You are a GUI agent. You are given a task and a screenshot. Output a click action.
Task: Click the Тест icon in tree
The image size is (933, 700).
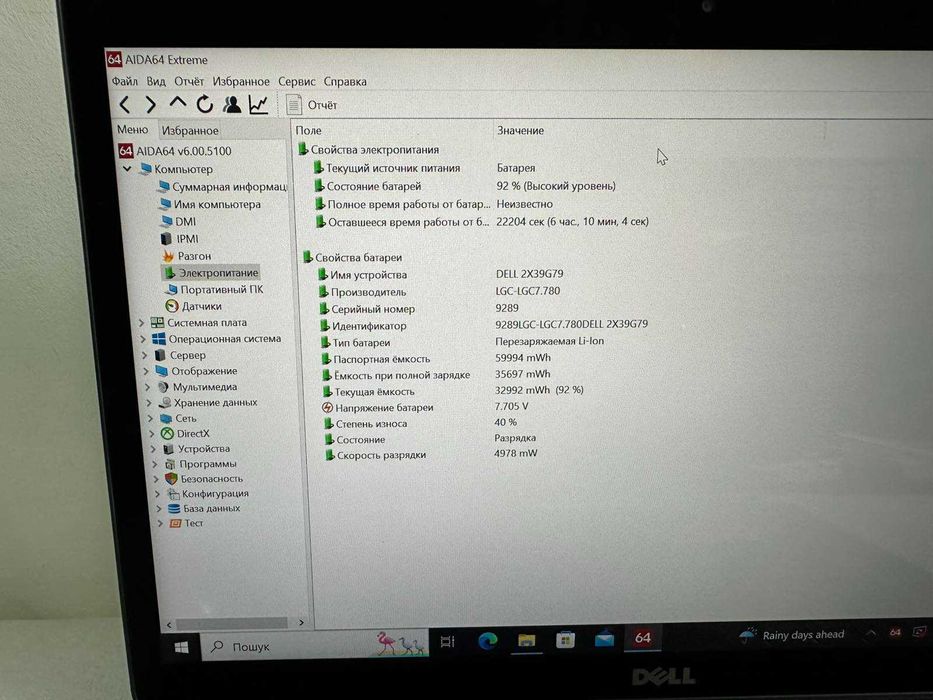point(175,523)
